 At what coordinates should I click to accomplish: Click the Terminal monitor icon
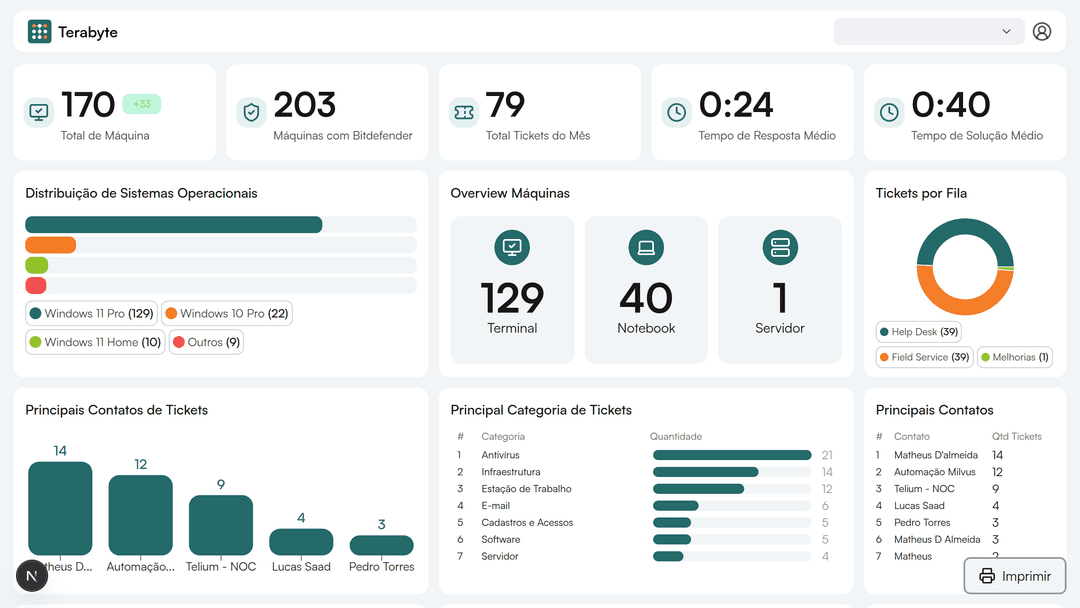click(x=512, y=247)
